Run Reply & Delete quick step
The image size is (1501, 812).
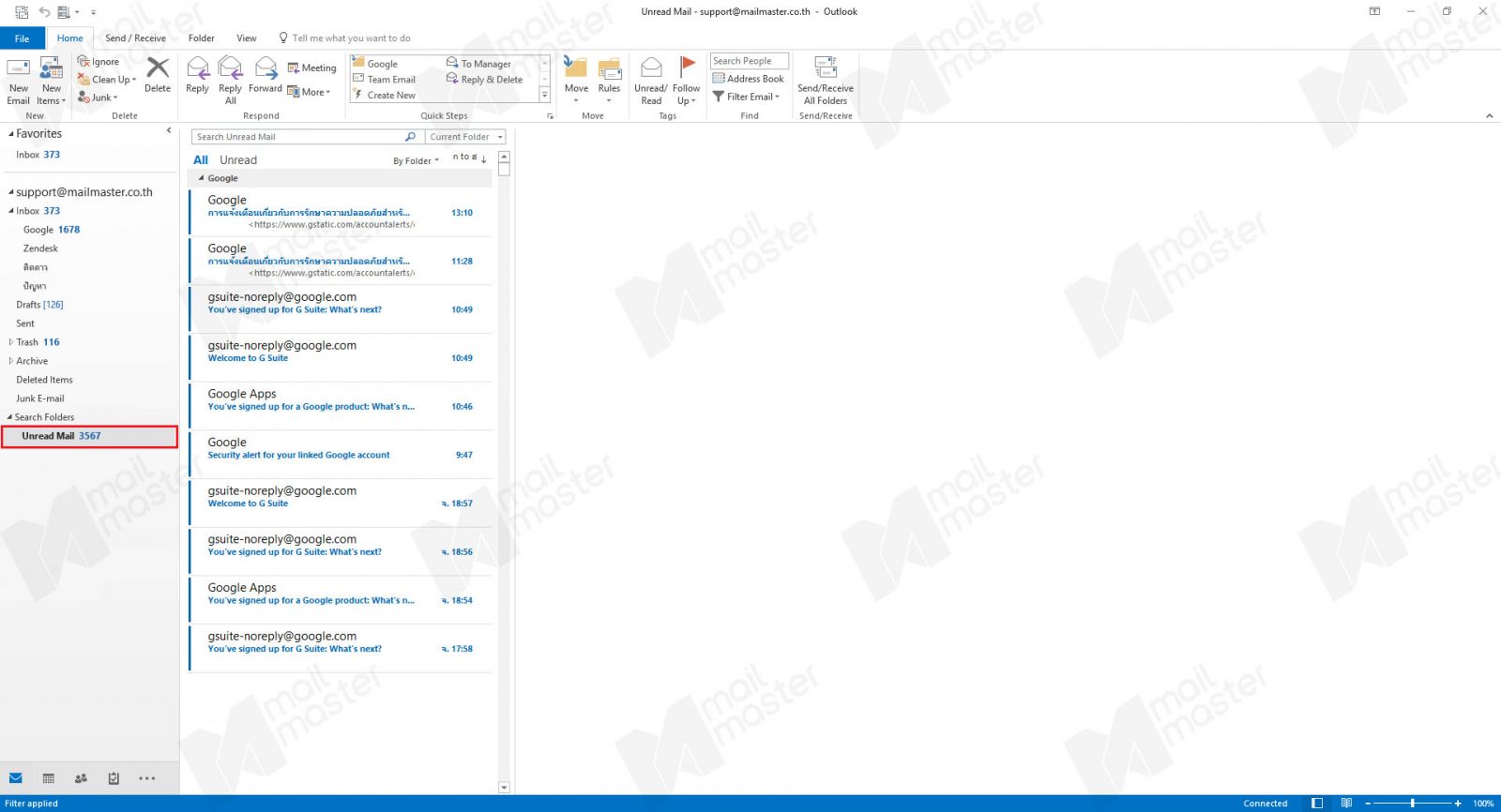484,80
